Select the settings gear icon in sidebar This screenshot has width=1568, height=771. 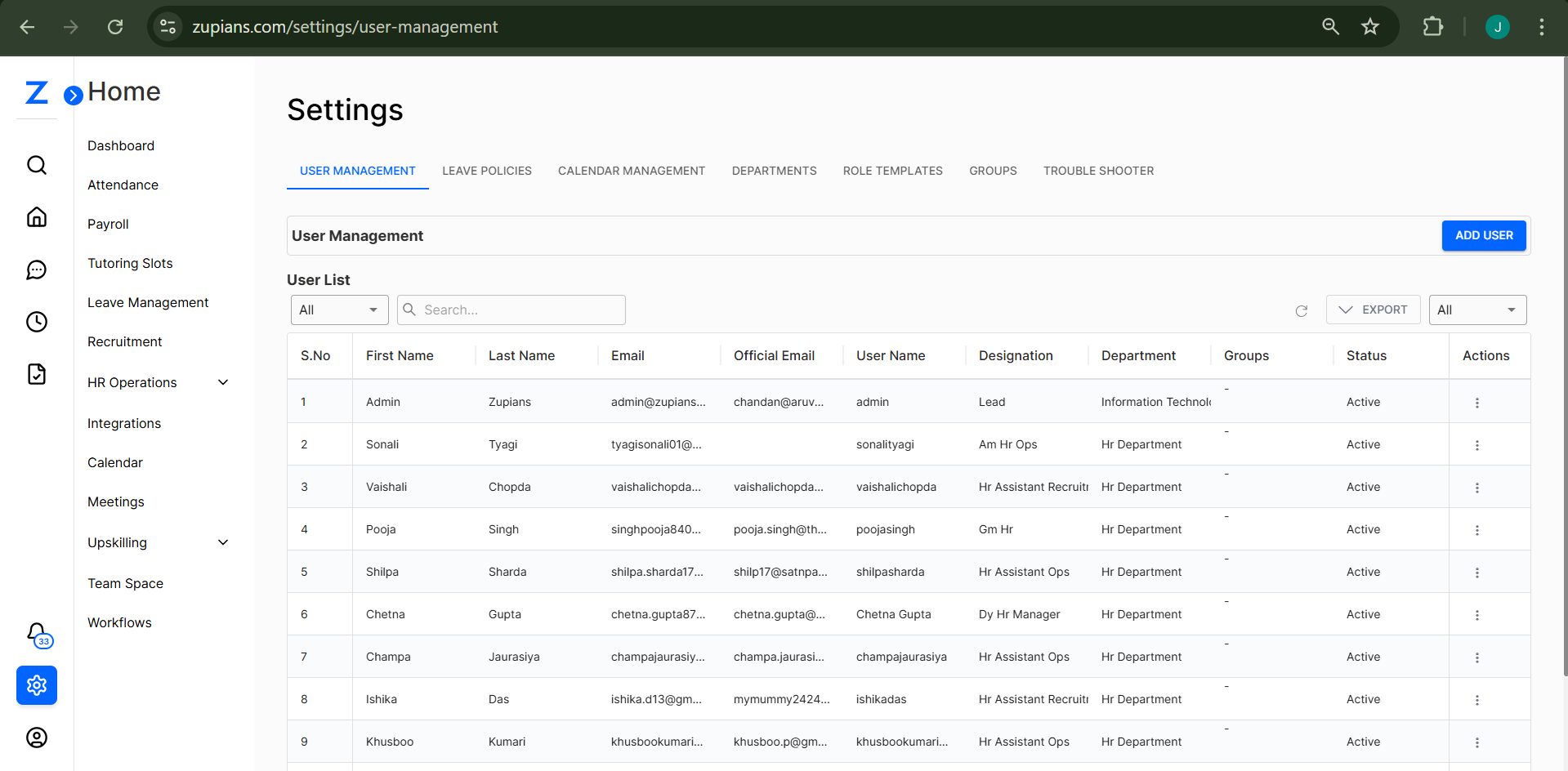(x=37, y=685)
